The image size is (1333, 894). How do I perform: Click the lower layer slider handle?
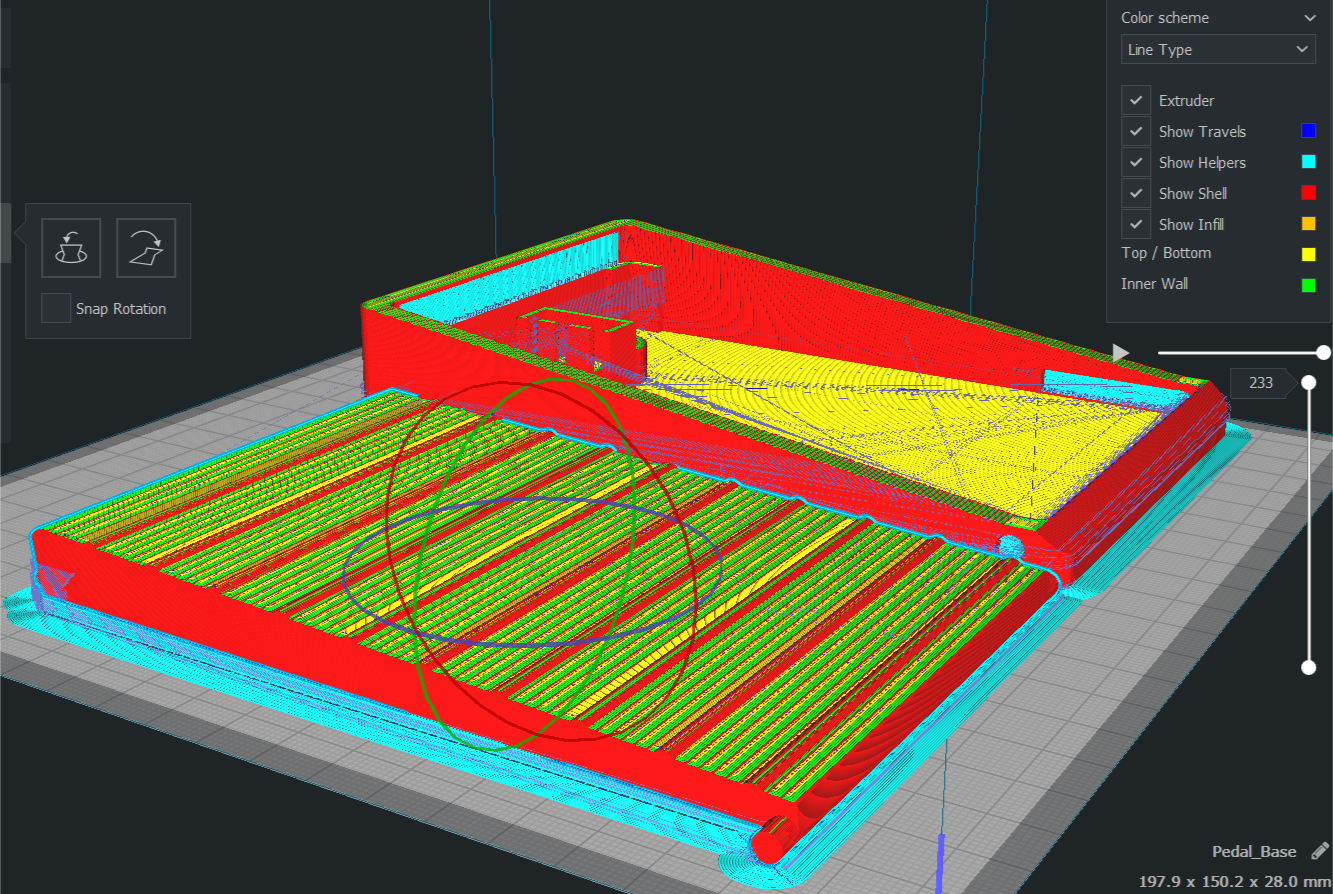point(1308,667)
